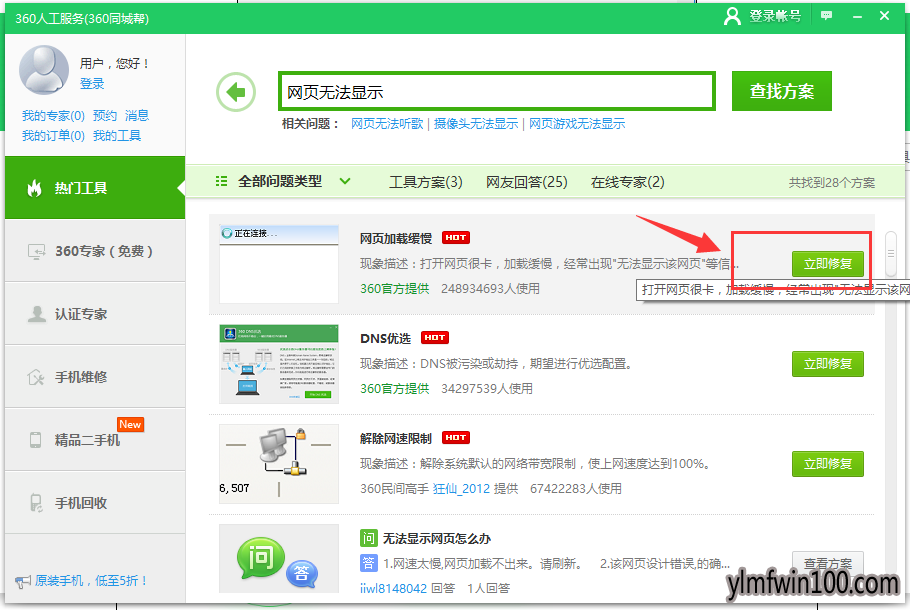The image size is (910, 610).
Task: Switch to 网友回答(25) tab
Action: tap(526, 182)
